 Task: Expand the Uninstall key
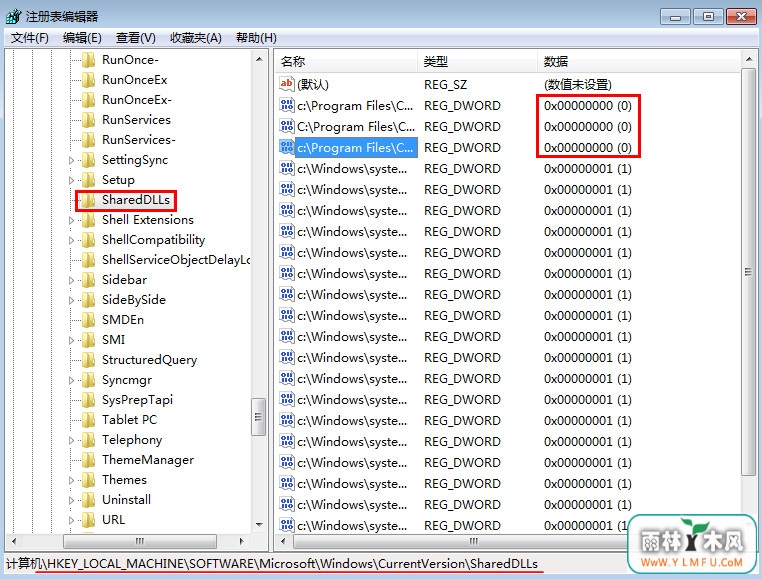(71, 500)
